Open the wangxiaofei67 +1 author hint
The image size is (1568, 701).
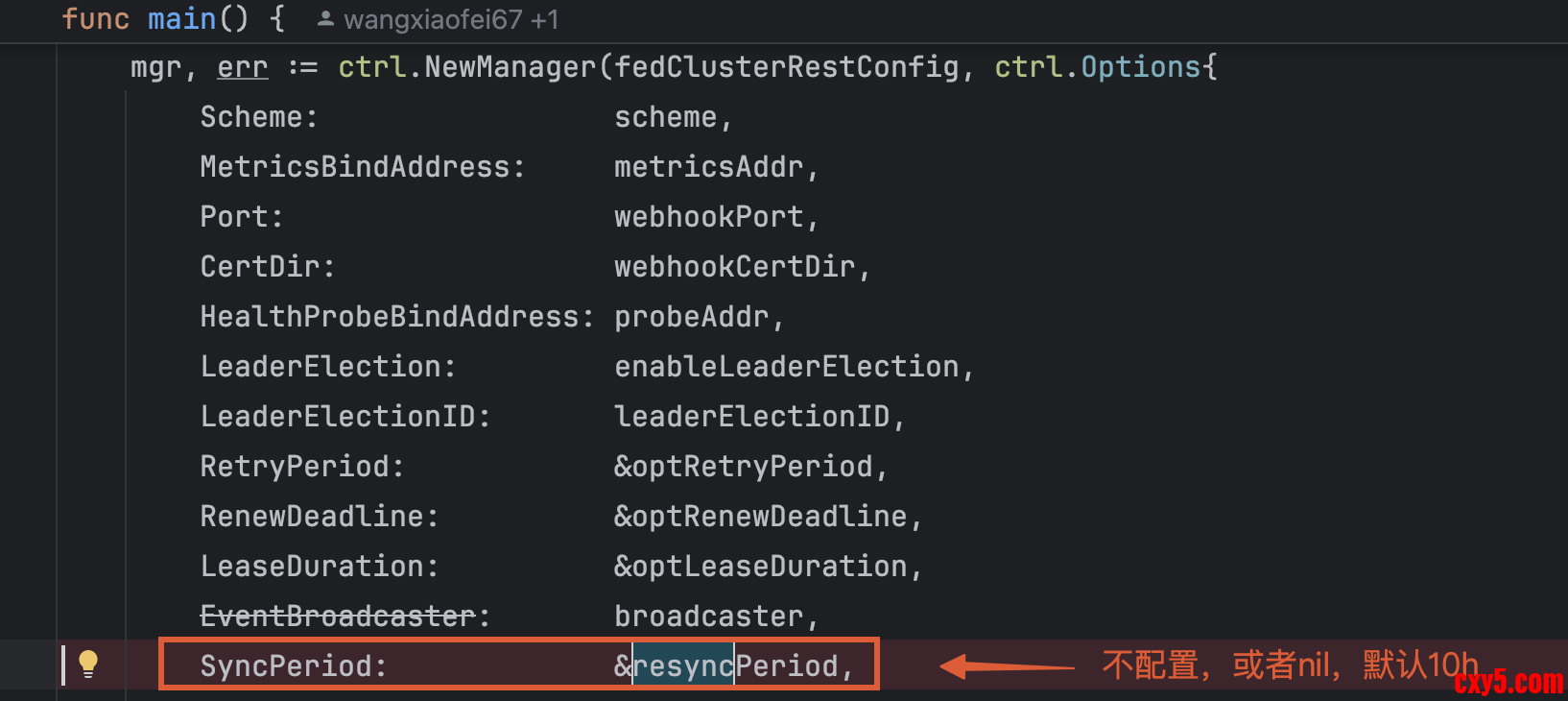(x=451, y=19)
